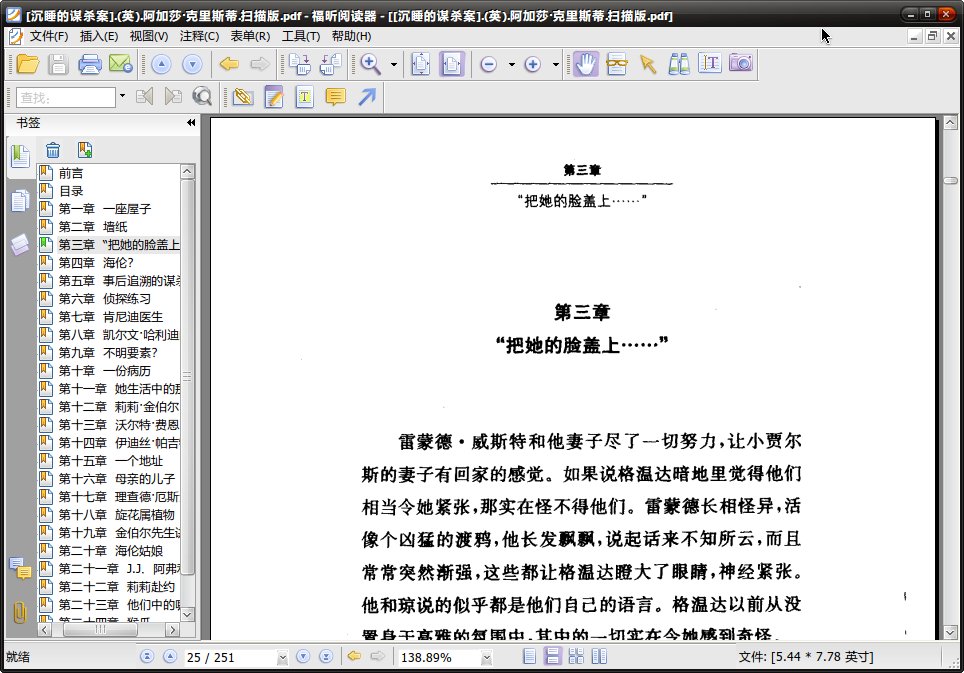
Task: Jump to last page in status bar
Action: tap(326, 656)
